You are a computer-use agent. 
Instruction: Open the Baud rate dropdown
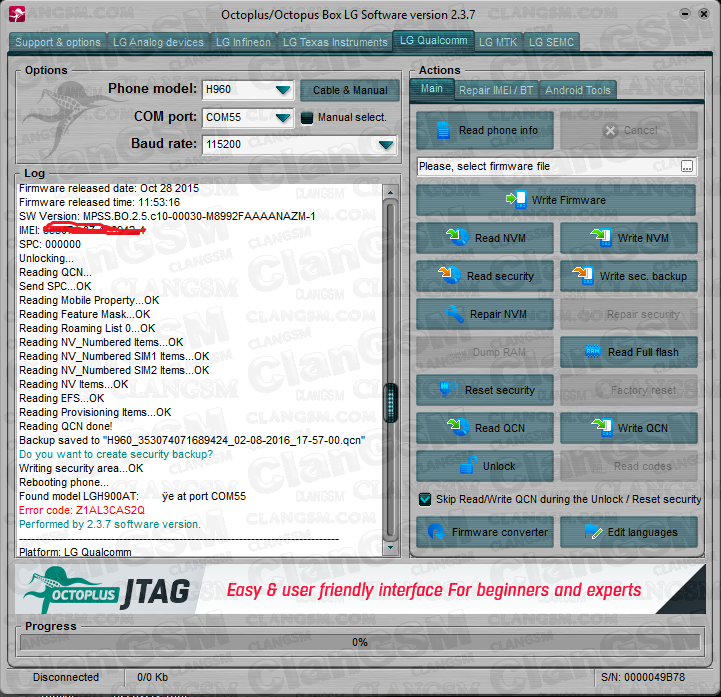(386, 144)
